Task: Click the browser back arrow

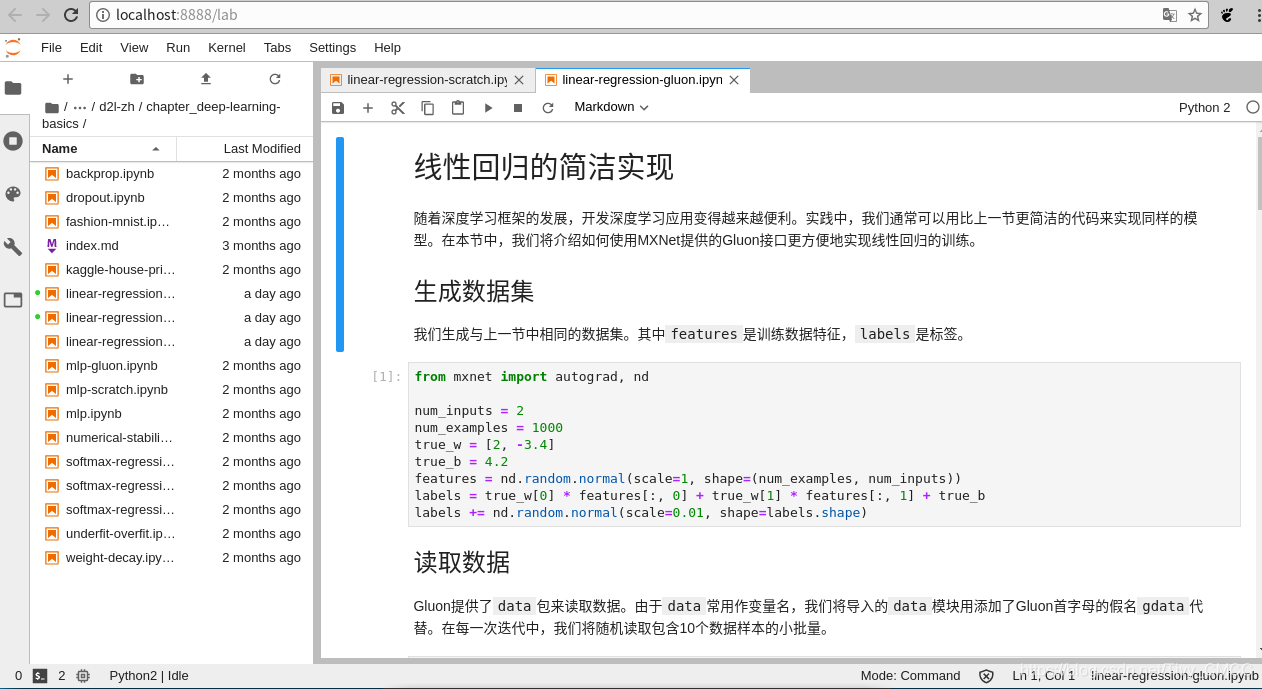Action: (15, 15)
